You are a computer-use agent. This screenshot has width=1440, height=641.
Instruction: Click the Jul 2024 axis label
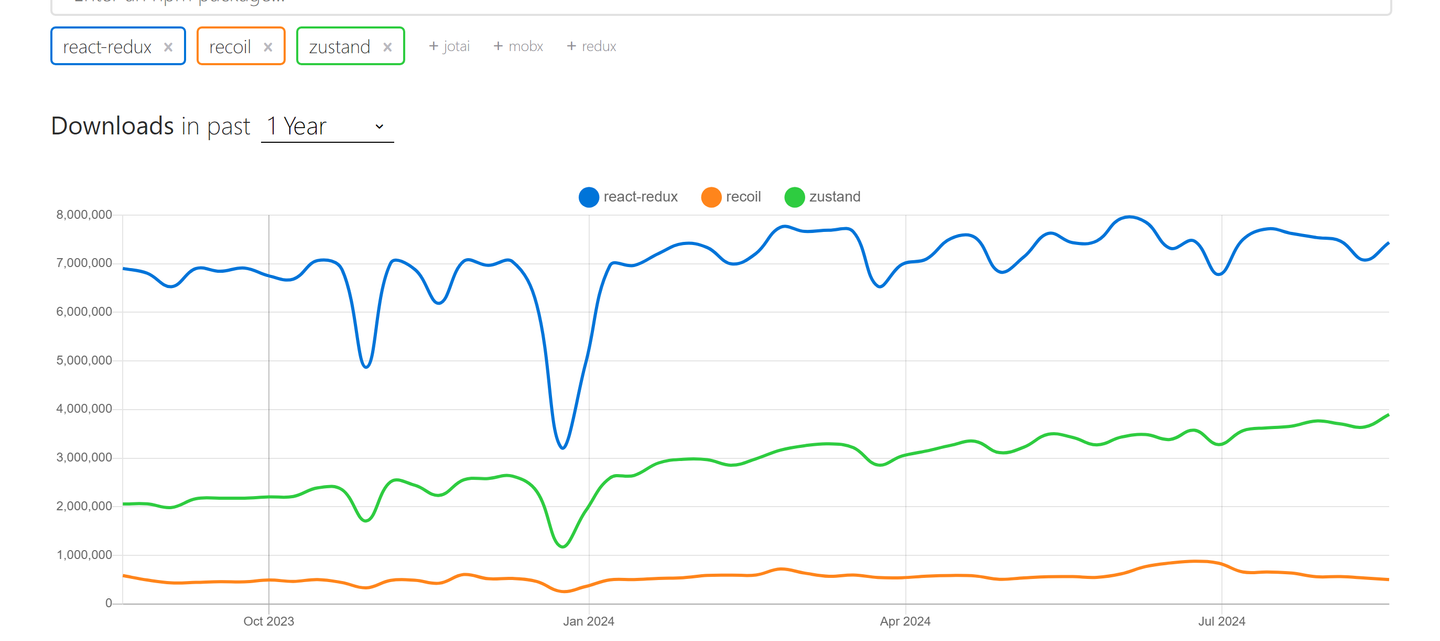(x=1221, y=621)
